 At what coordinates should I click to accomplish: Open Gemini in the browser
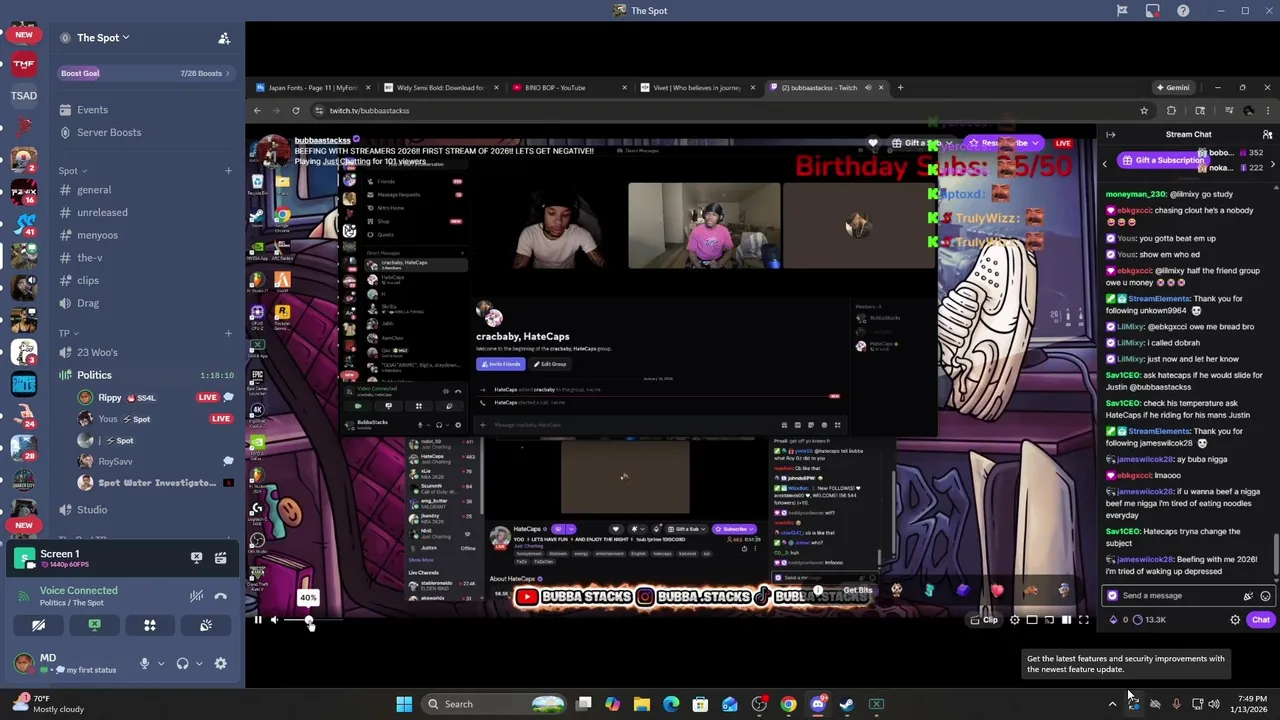tap(1173, 88)
